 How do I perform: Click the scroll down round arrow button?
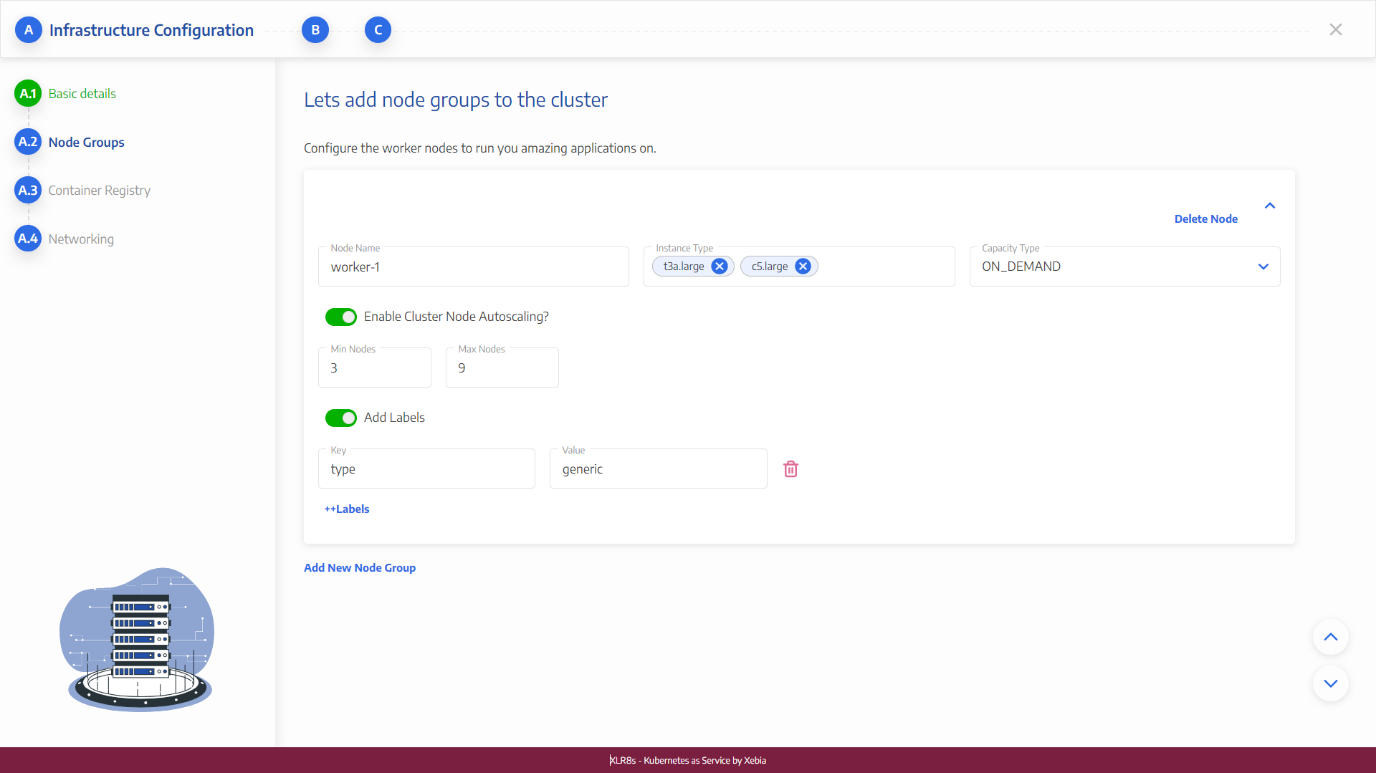click(1330, 683)
